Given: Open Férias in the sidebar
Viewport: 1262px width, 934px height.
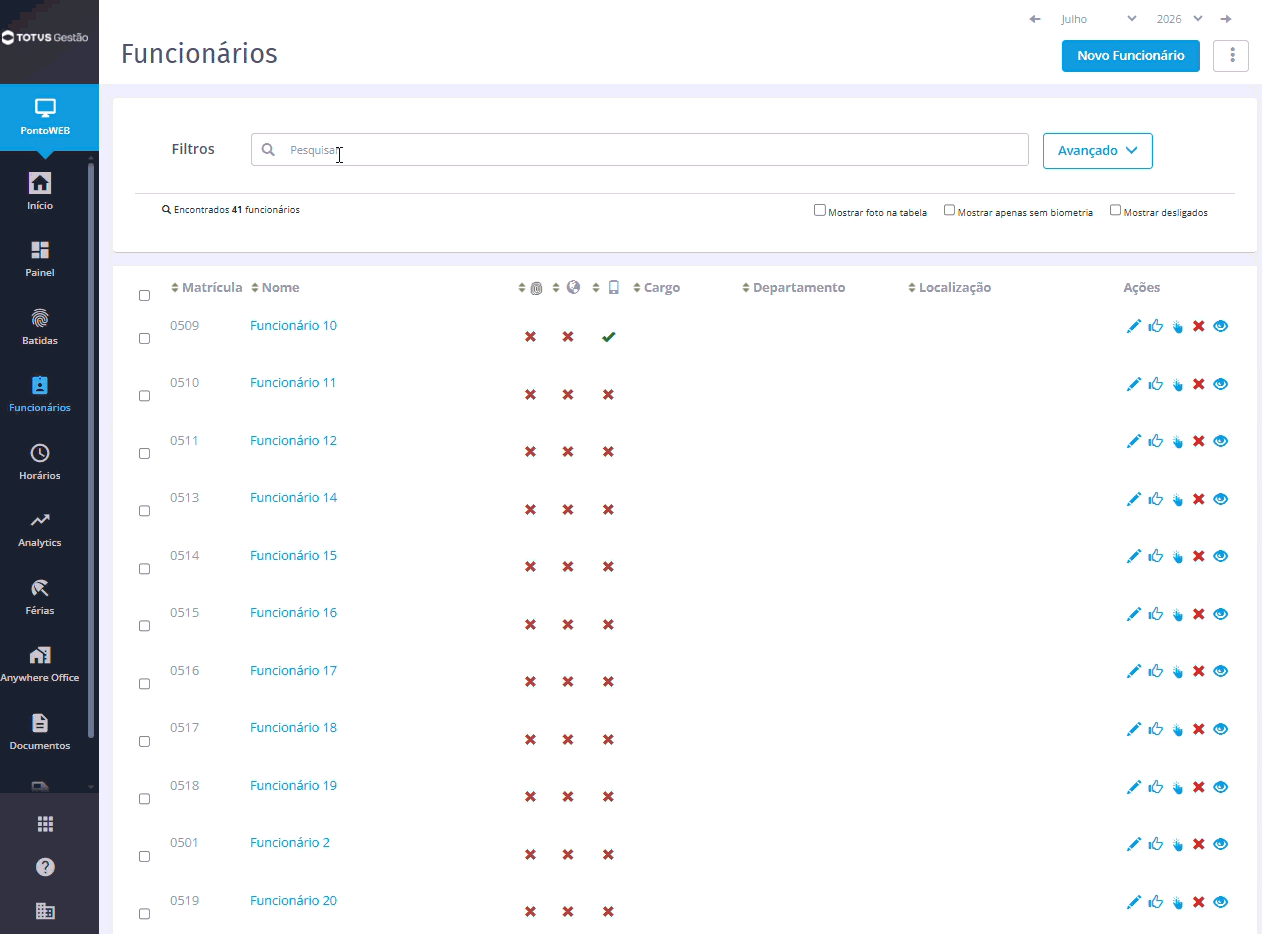Looking at the screenshot, I should pos(40,596).
